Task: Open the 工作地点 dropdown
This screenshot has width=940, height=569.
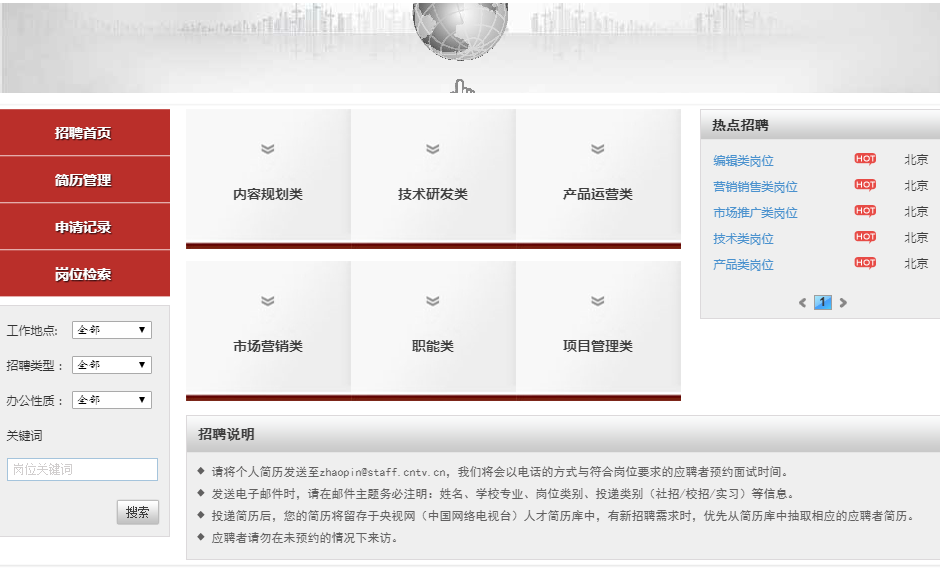Action: point(112,330)
